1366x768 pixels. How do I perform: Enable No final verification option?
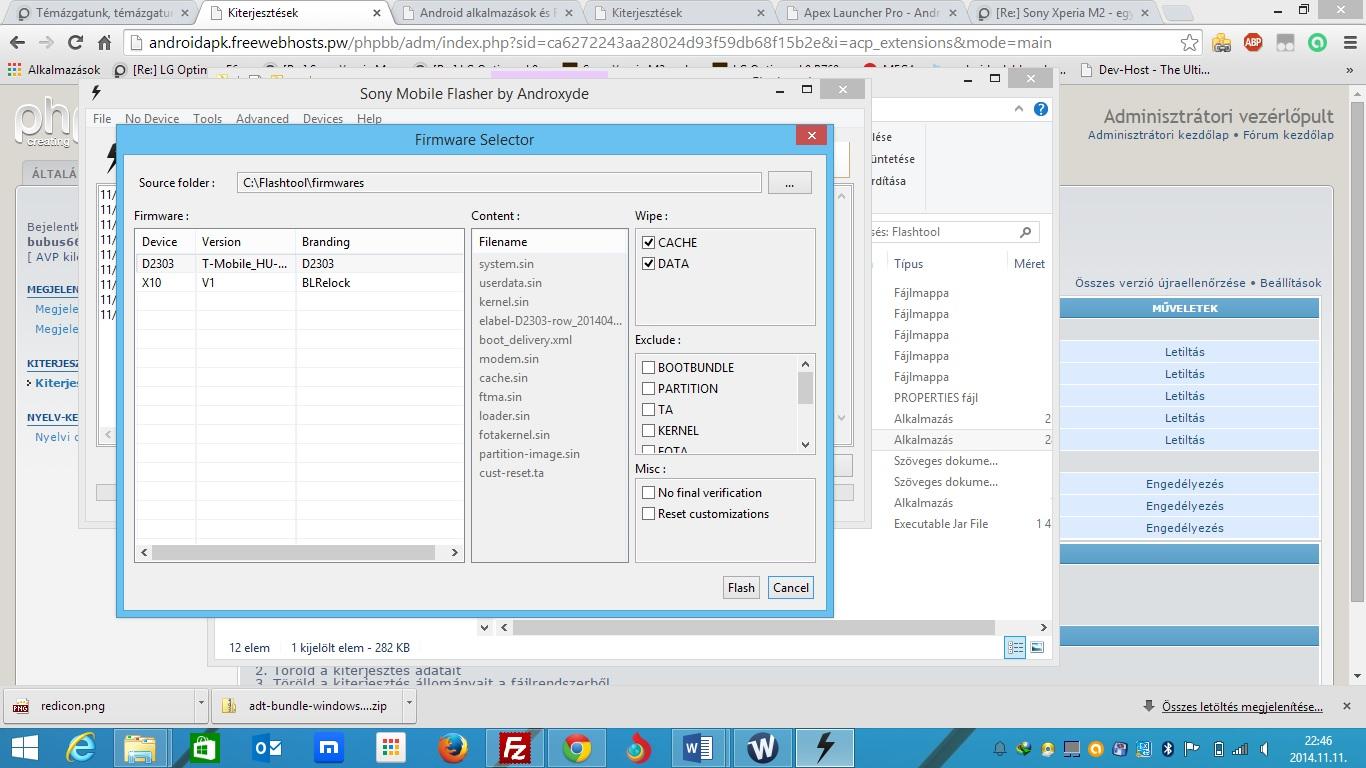[649, 493]
